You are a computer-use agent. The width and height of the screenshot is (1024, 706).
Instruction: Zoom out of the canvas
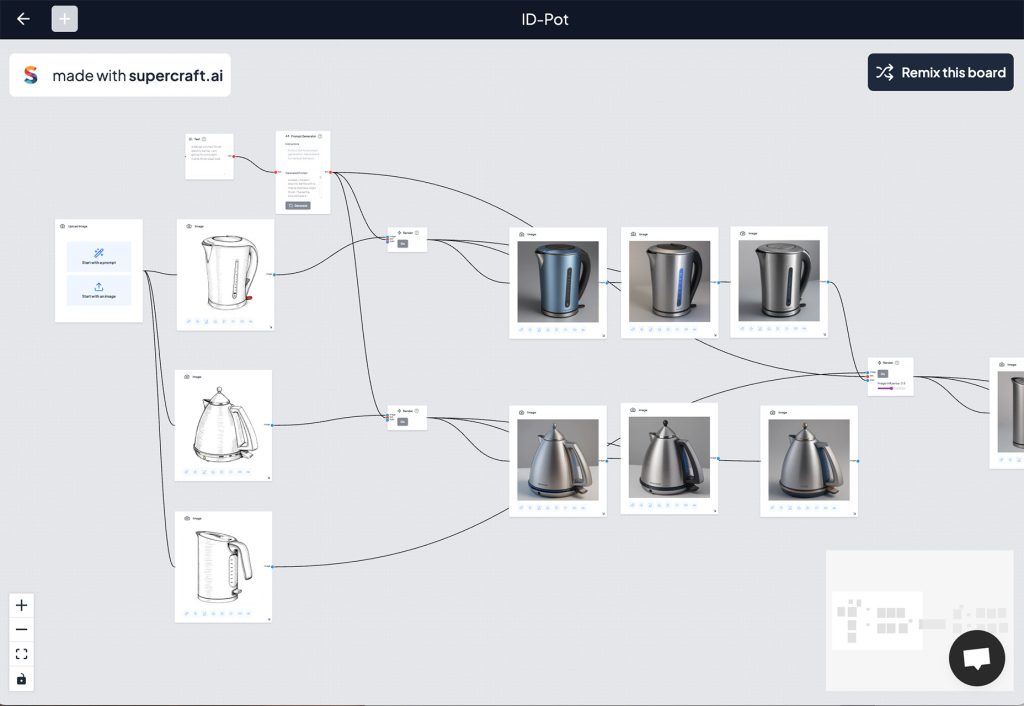(22, 630)
